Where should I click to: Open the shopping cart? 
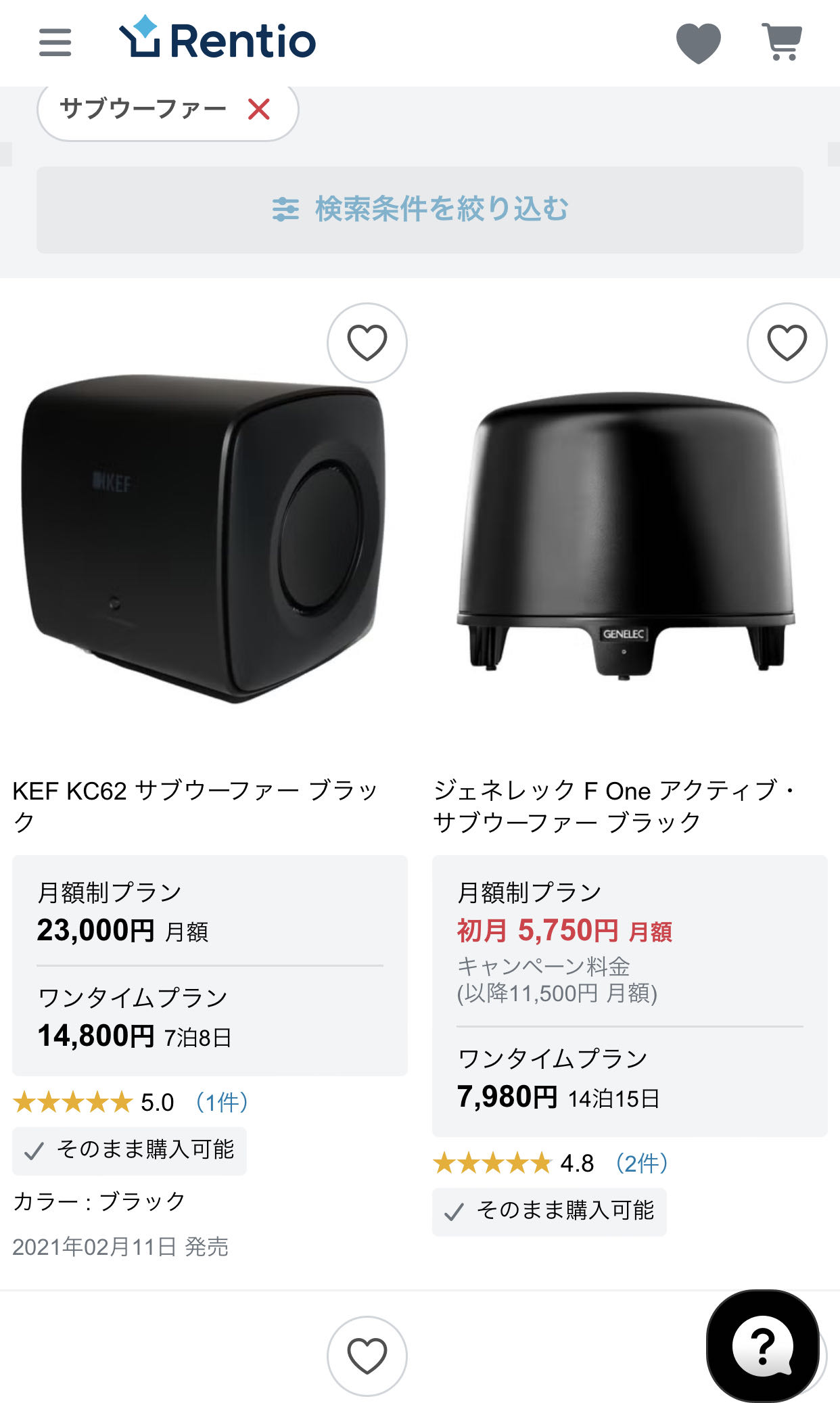coord(782,42)
